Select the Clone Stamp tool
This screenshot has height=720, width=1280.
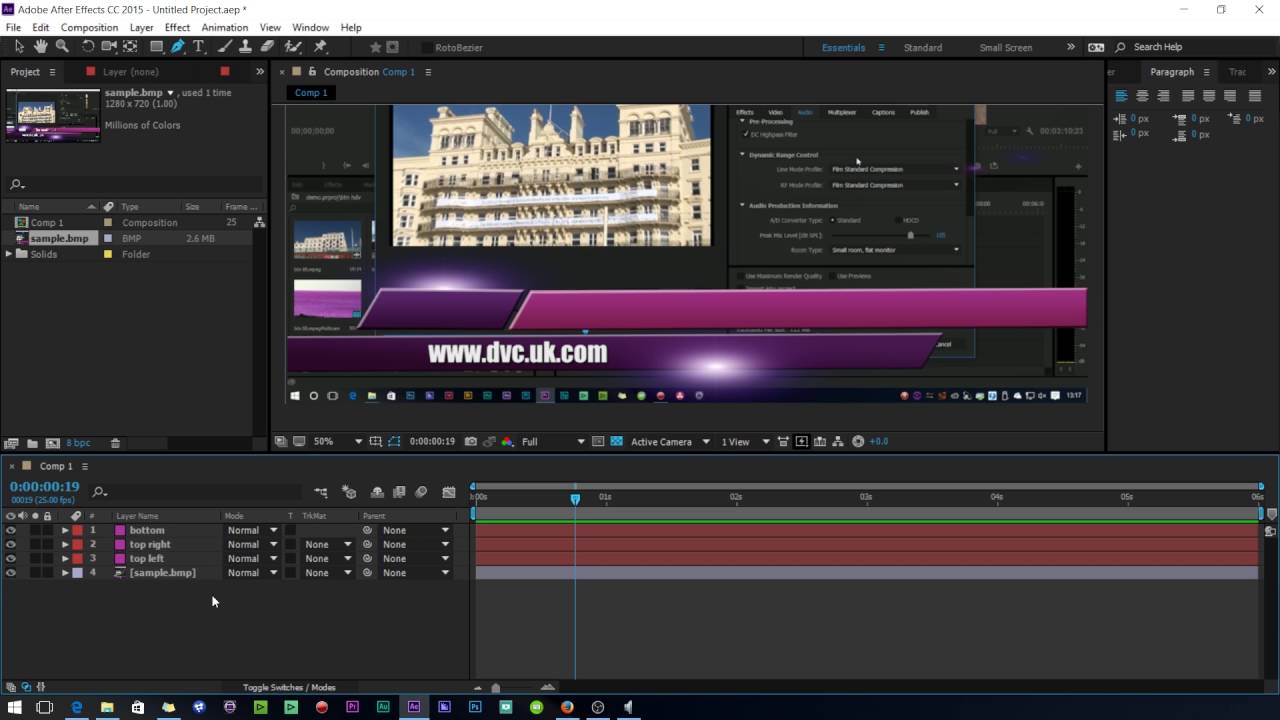click(245, 47)
